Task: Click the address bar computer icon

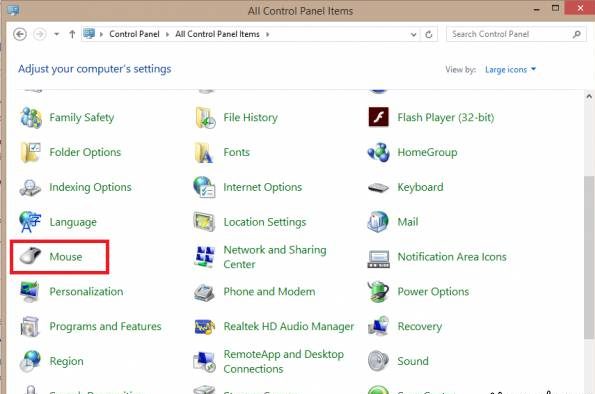Action: point(89,34)
